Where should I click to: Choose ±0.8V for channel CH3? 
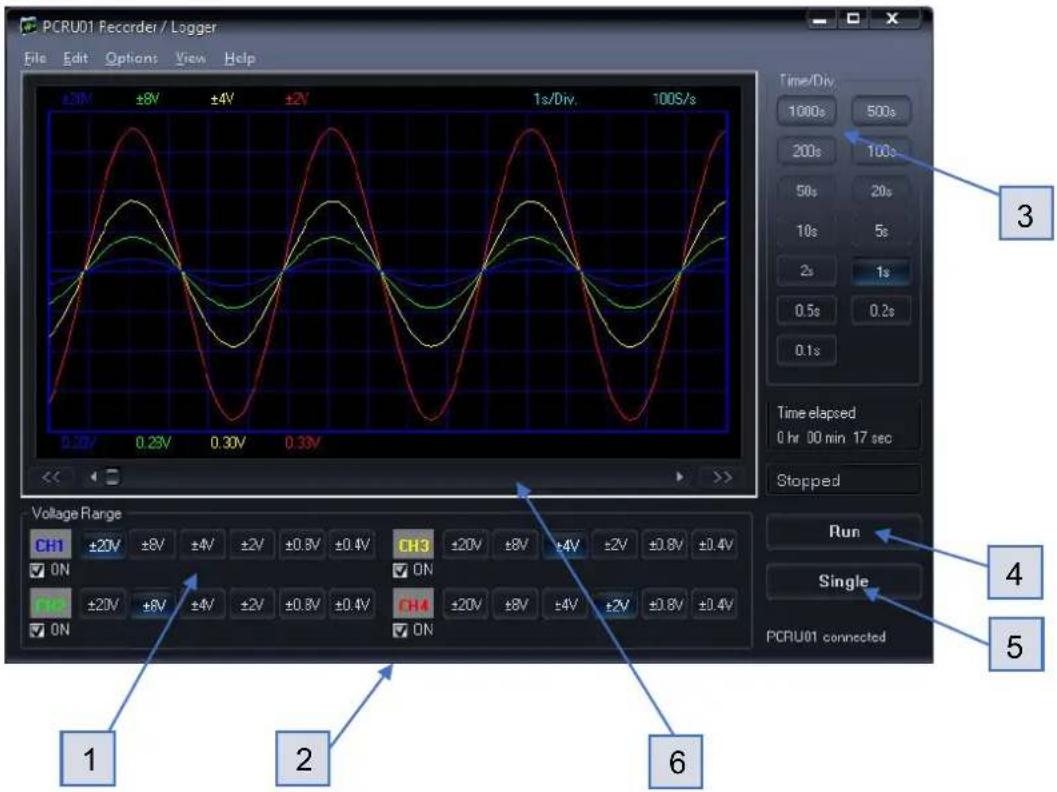pos(665,545)
